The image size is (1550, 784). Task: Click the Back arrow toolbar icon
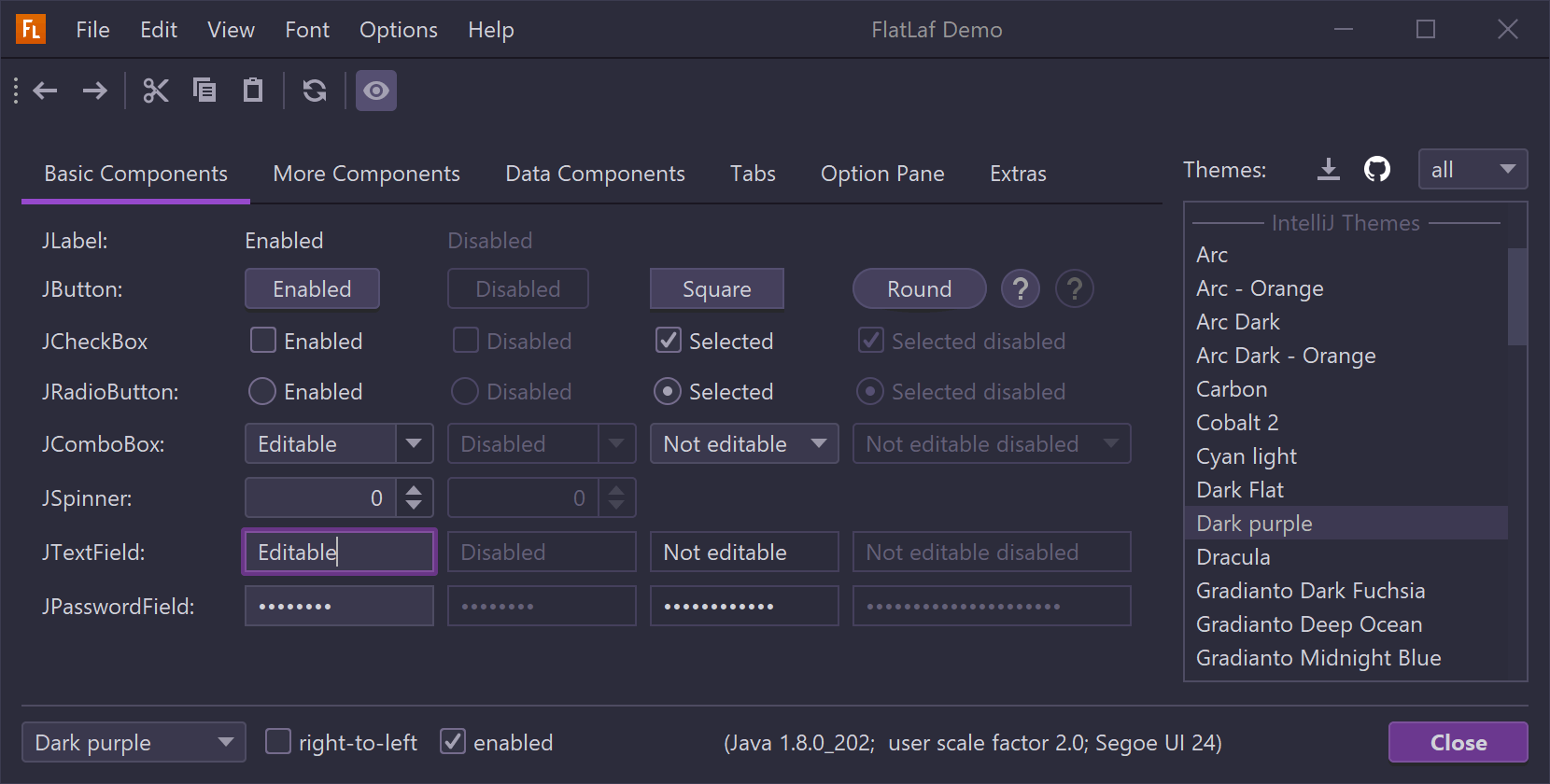tap(46, 91)
